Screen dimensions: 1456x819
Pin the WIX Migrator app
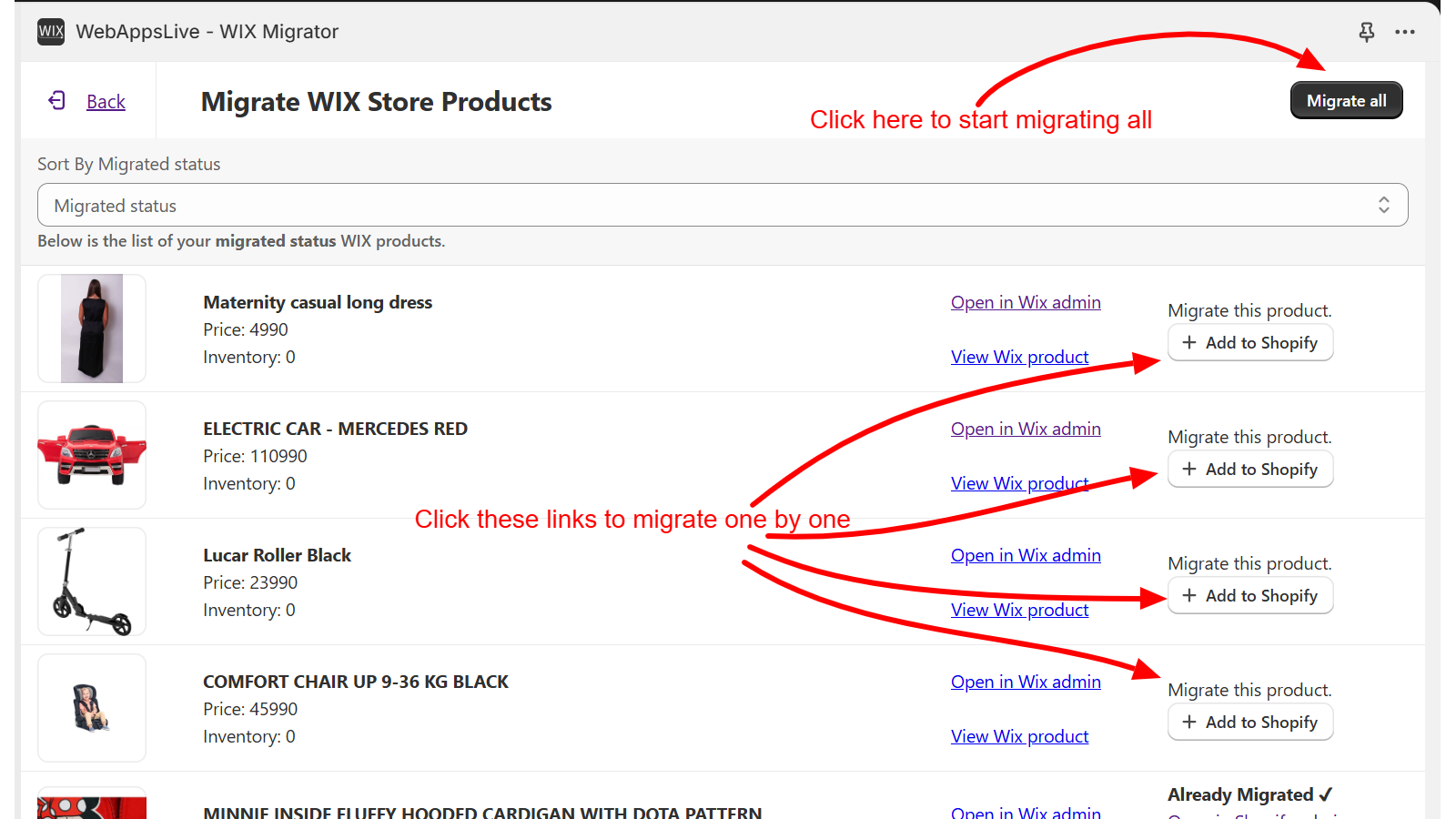click(1366, 32)
